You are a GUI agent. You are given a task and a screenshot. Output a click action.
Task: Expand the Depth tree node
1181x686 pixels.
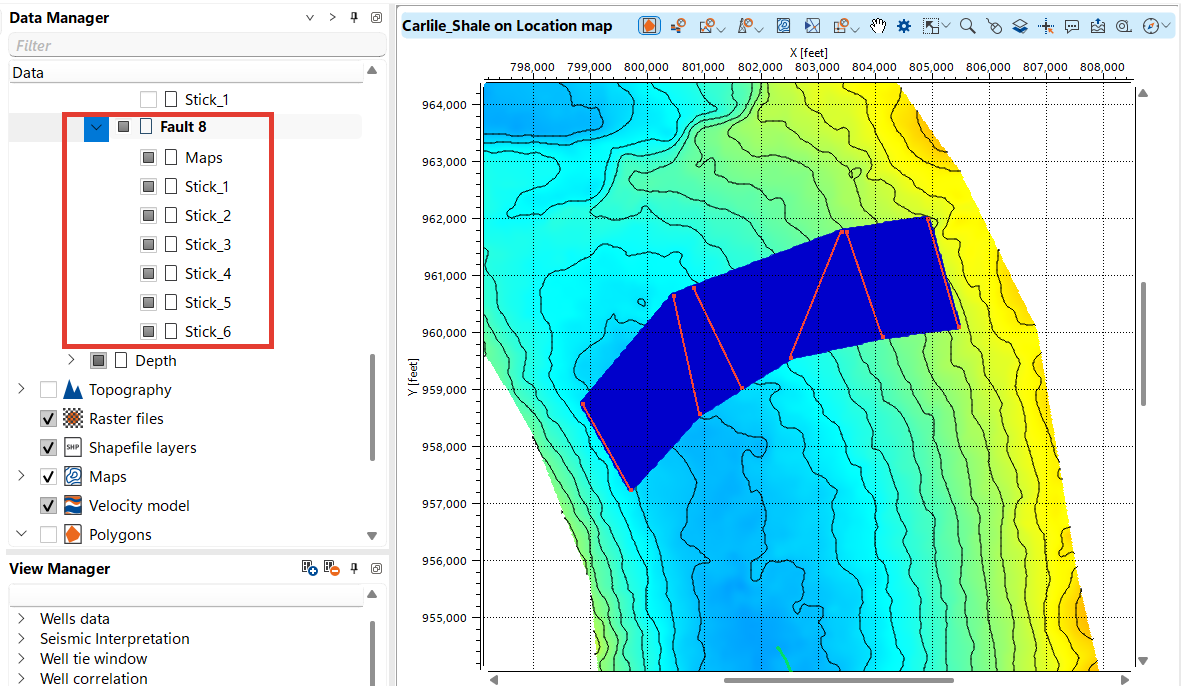71,360
